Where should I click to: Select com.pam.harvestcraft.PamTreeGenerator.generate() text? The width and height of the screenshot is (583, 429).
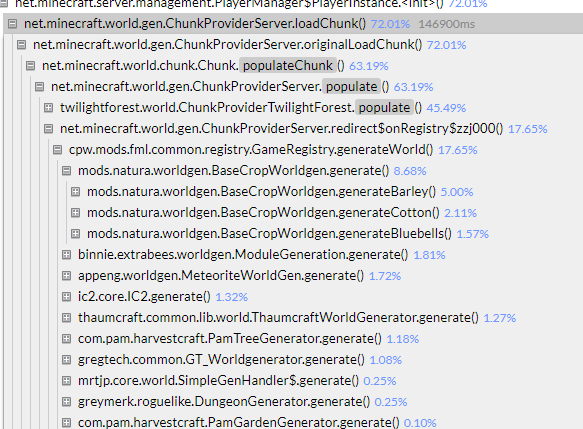230,339
